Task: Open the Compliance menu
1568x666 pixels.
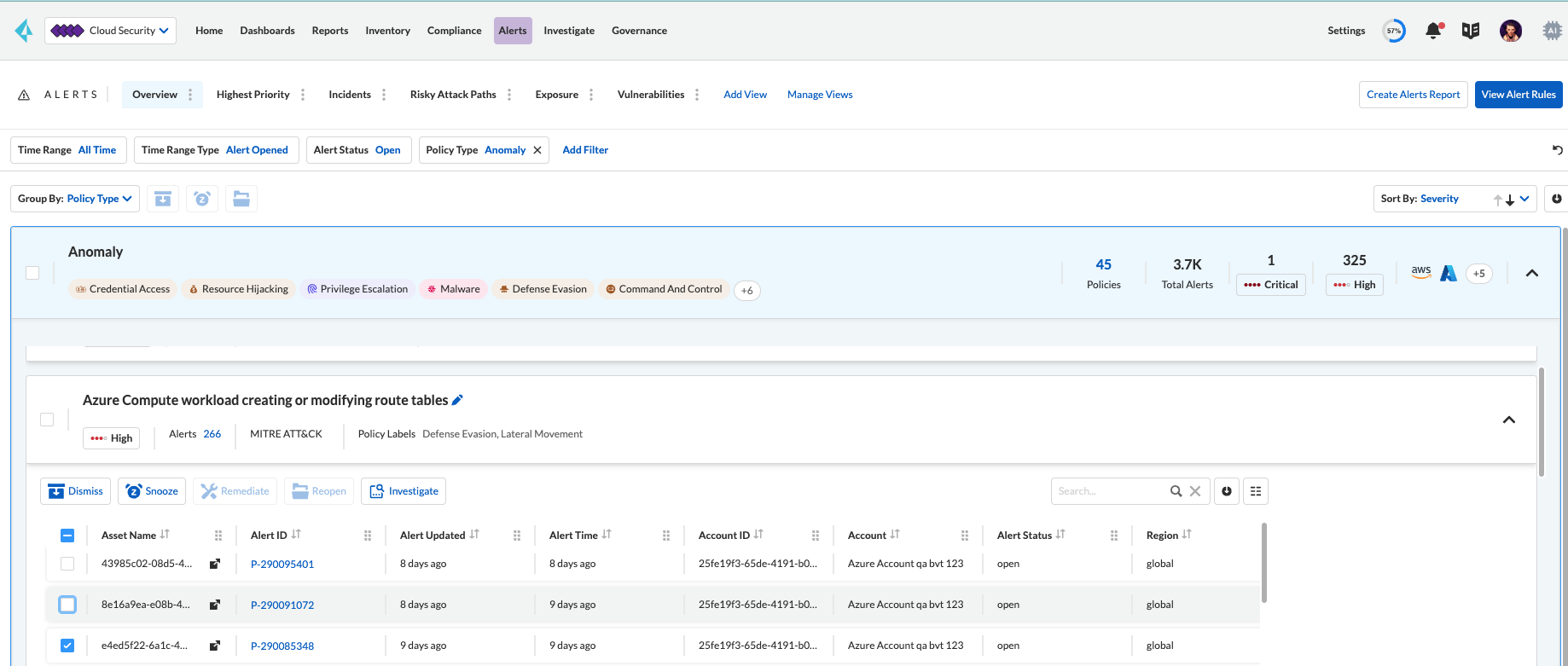Action: [x=454, y=31]
